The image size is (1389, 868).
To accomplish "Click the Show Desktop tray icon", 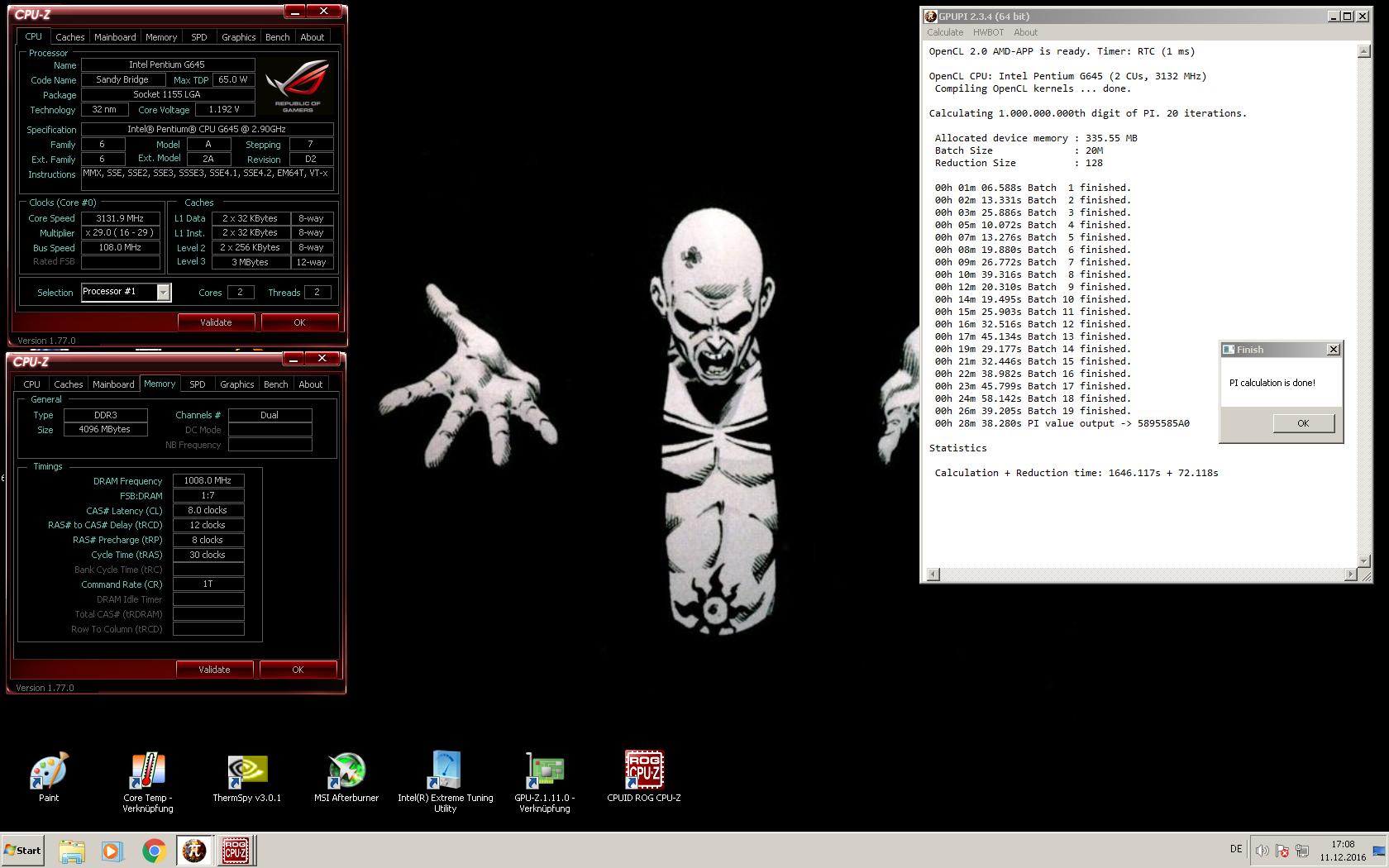I will 1378,851.
